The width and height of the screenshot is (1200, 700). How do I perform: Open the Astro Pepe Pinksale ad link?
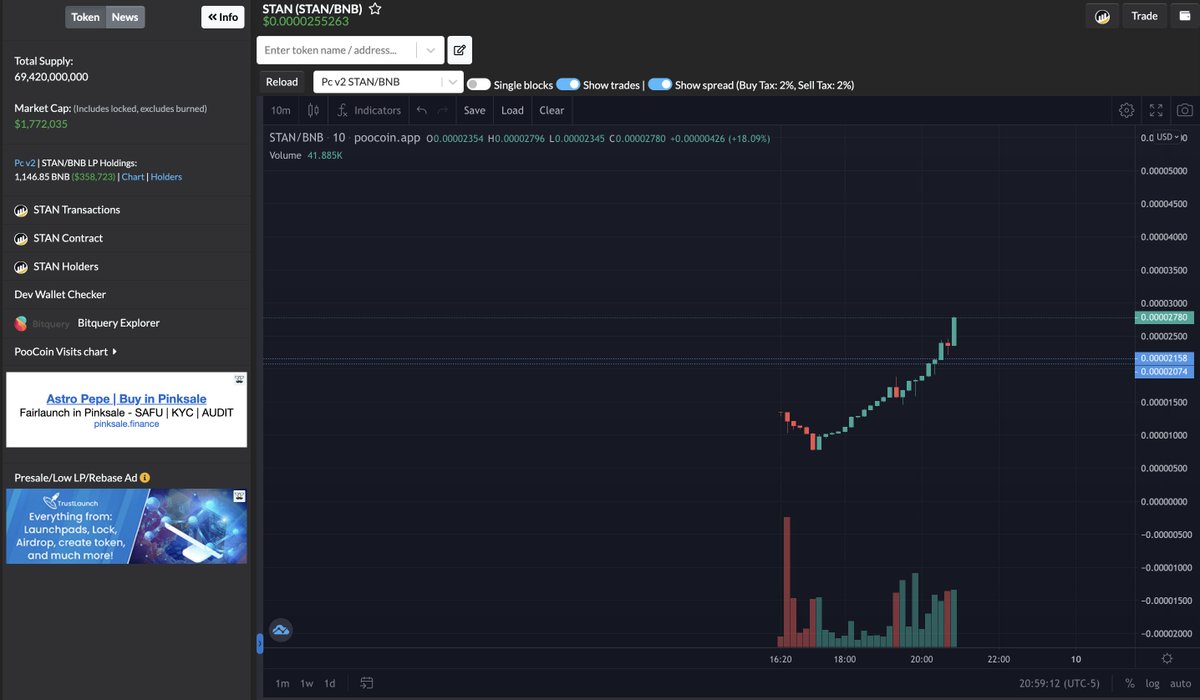126,399
